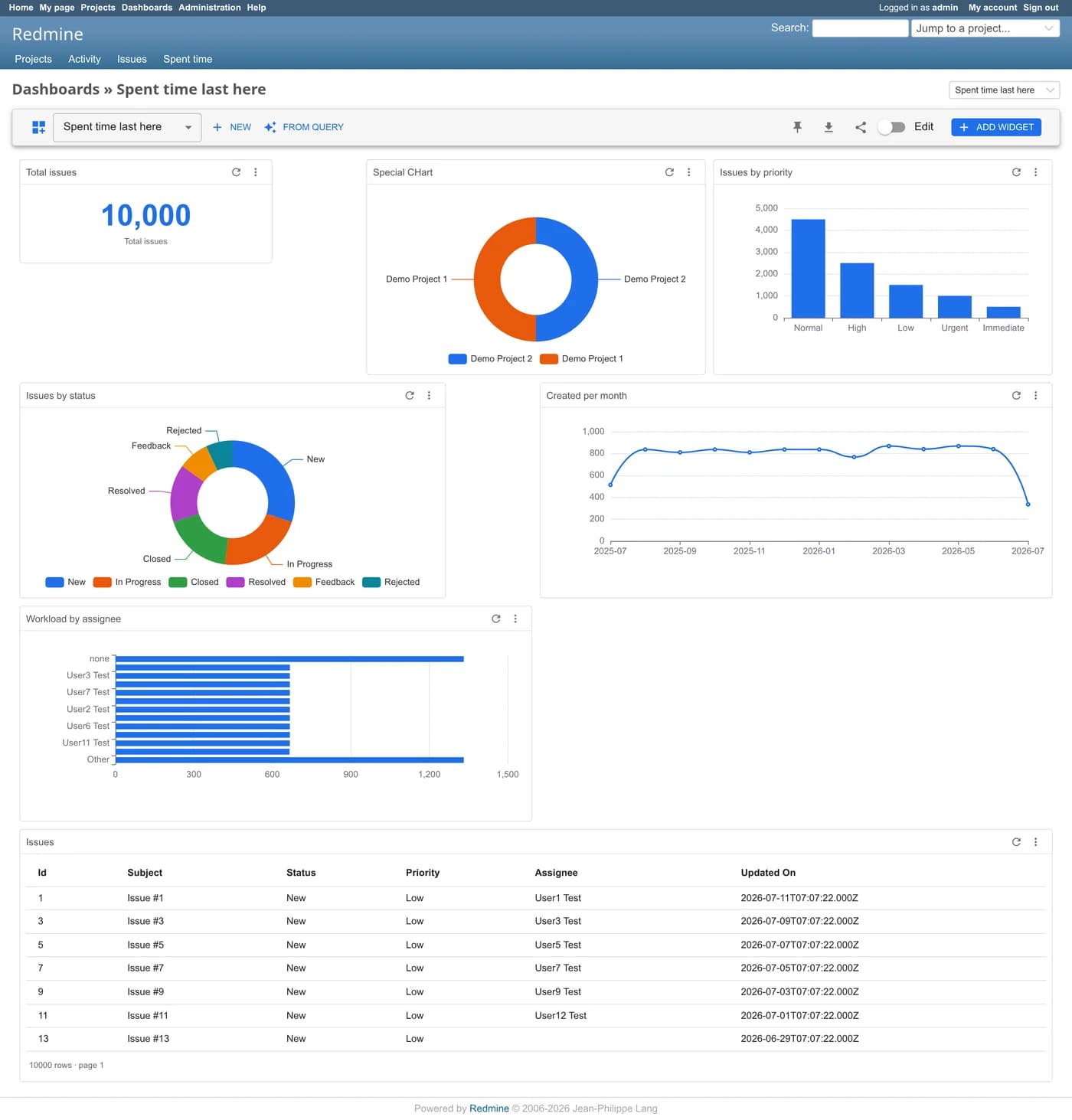
Task: Refresh the Special CHart widget
Action: pos(669,172)
